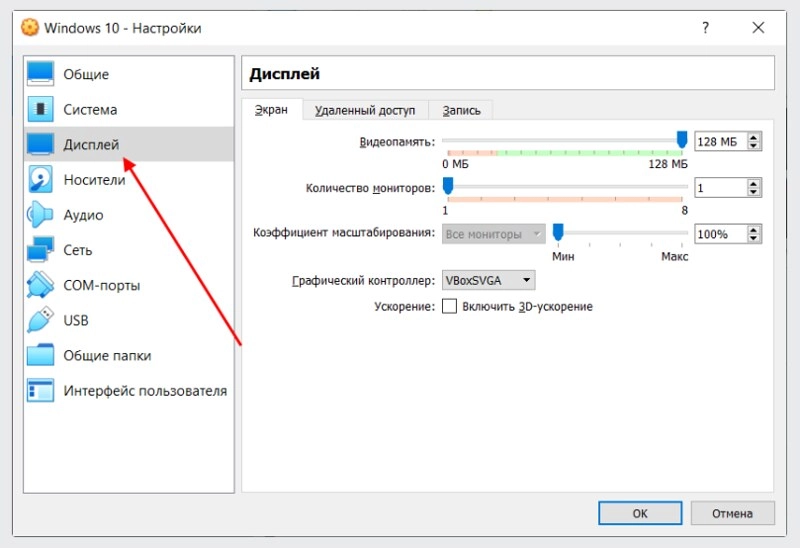Open the Сеть network icon
Image resolution: width=800 pixels, height=548 pixels.
tap(40, 250)
